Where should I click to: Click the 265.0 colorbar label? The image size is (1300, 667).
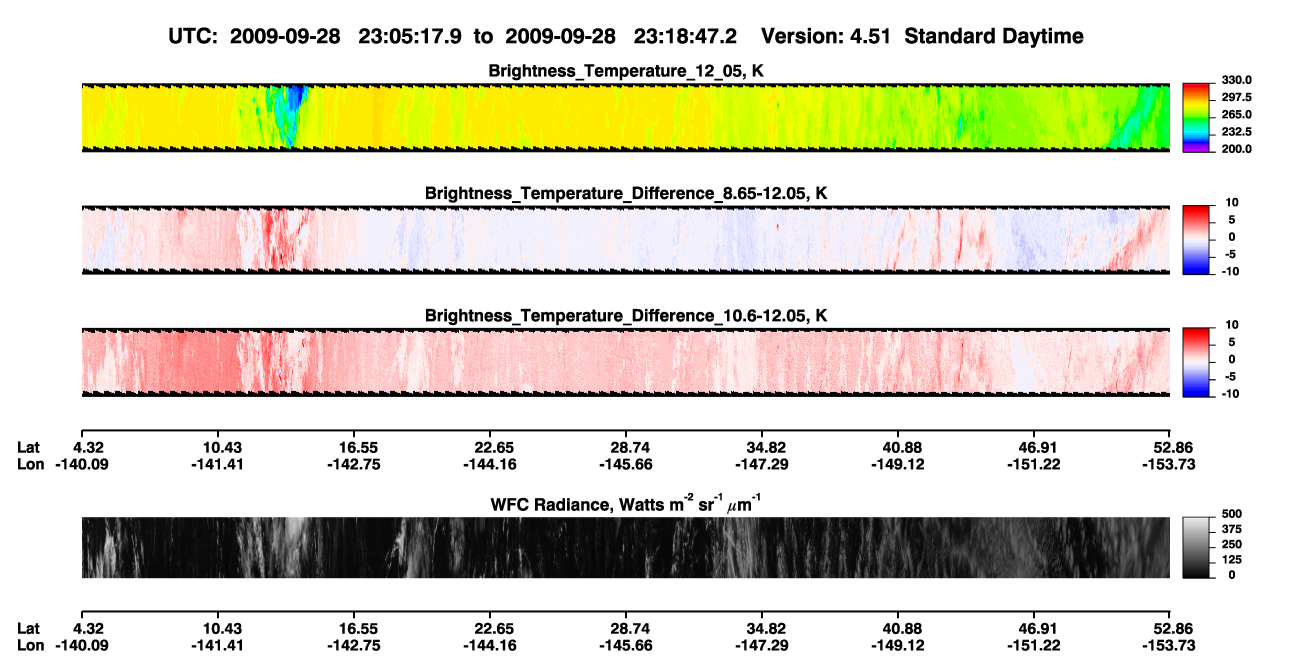1236,115
